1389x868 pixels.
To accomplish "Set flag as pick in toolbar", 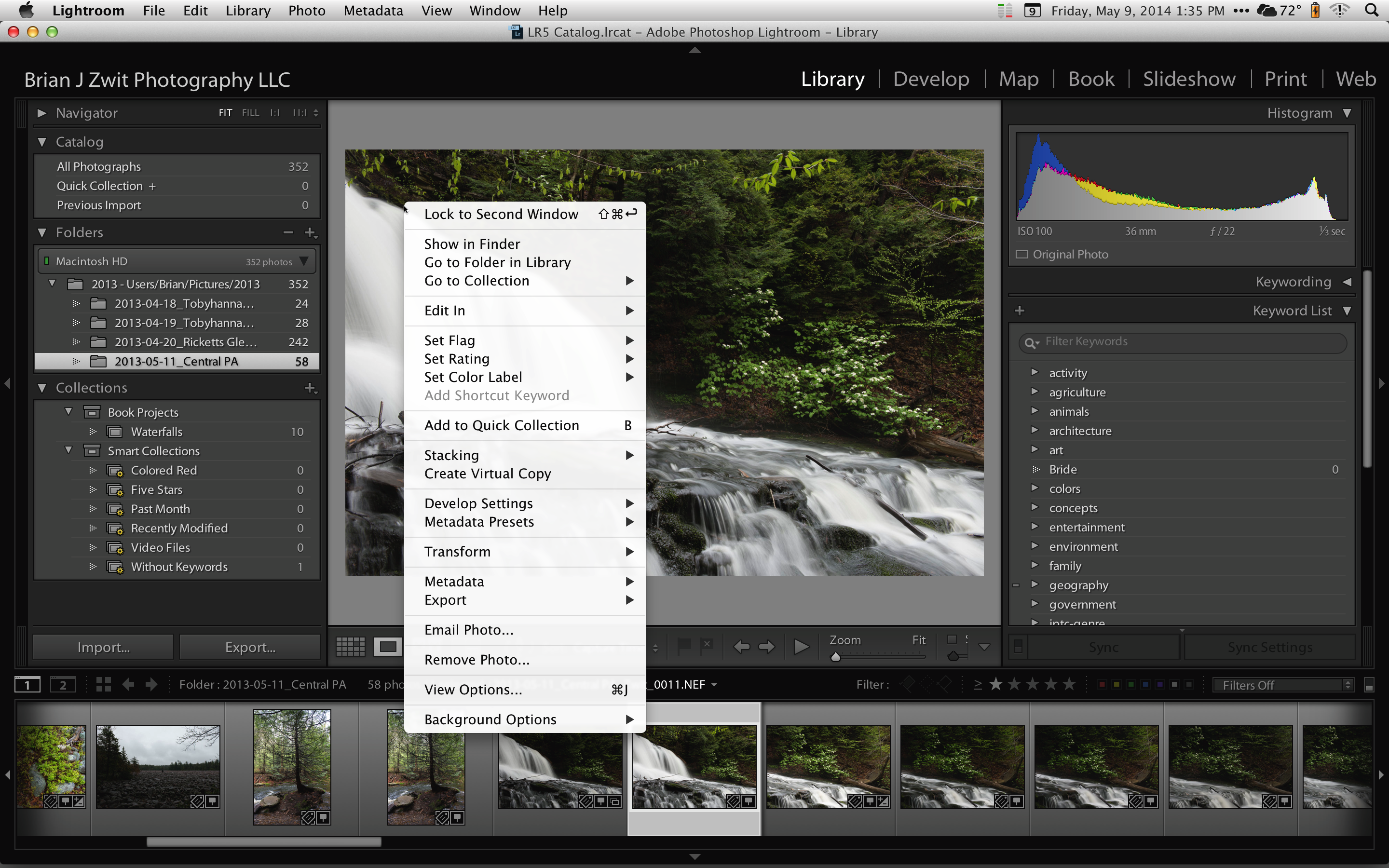I will [683, 646].
